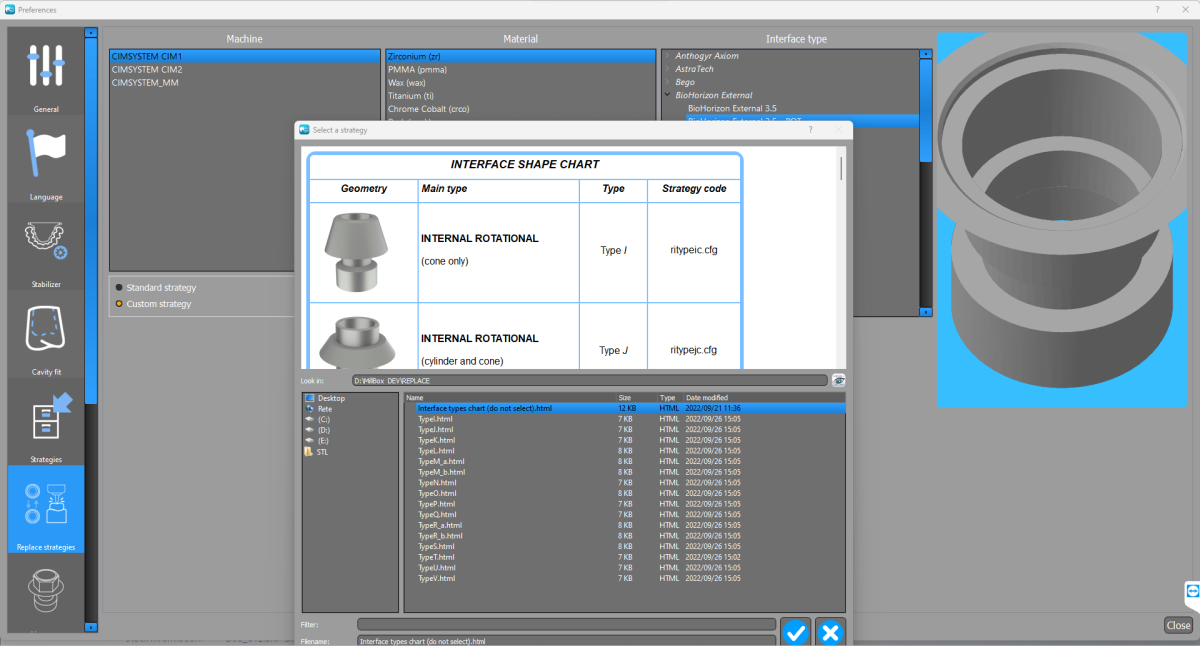The height and width of the screenshot is (646, 1200).
Task: Click the Close button
Action: tap(1178, 625)
